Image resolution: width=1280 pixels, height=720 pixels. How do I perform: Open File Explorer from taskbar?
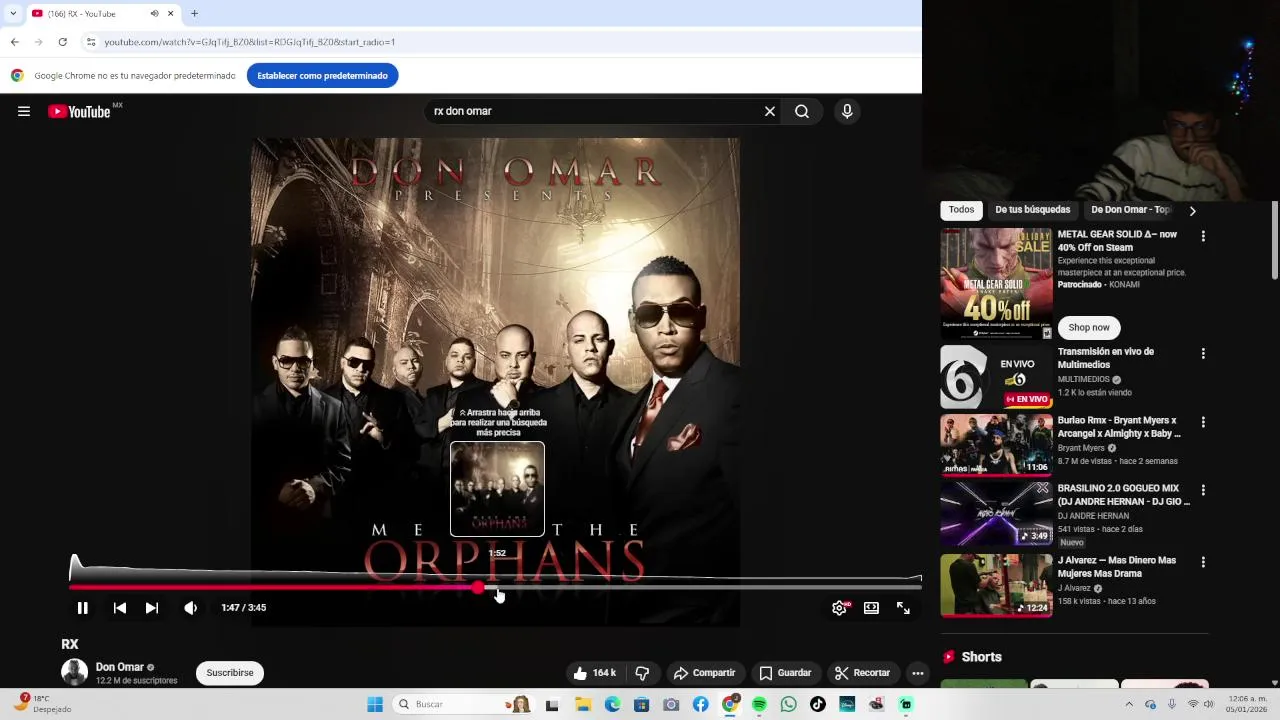[583, 704]
